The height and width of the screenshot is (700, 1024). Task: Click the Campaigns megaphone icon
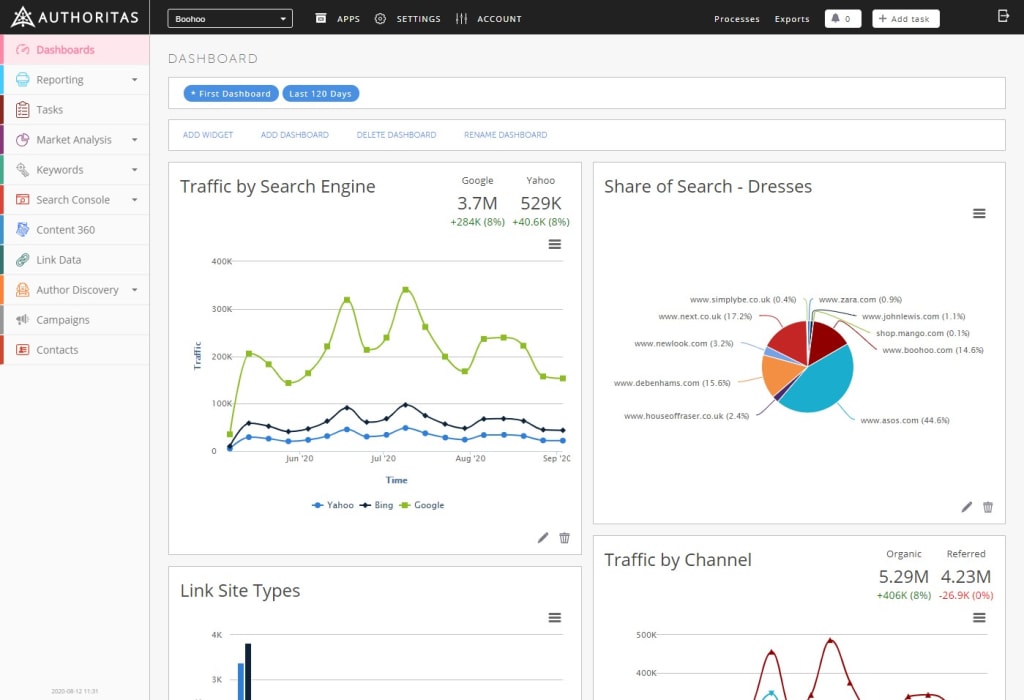[x=23, y=320]
